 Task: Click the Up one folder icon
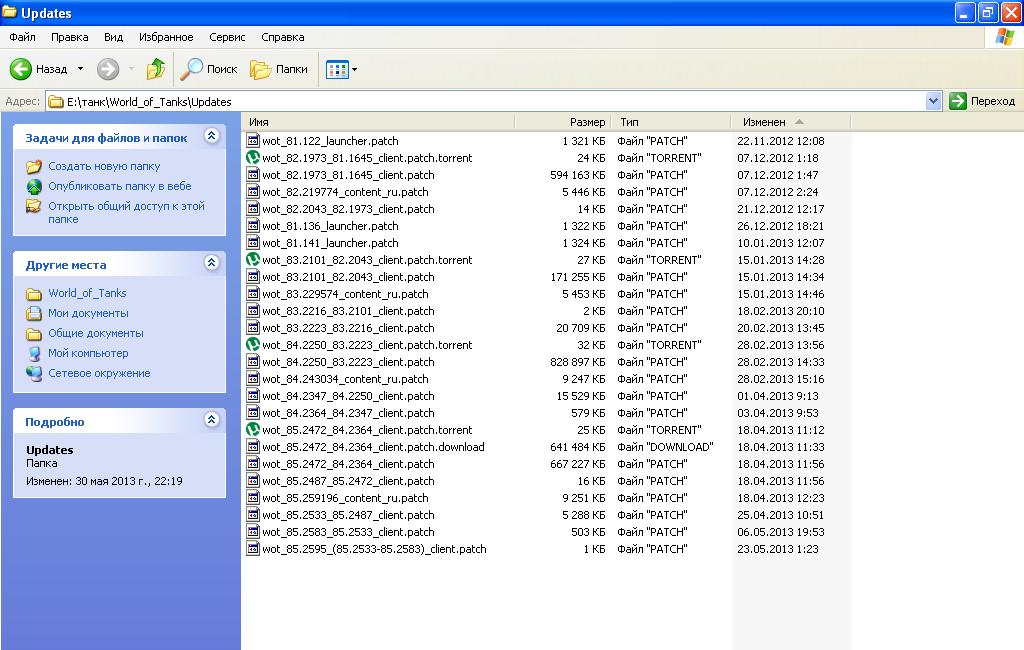[155, 69]
